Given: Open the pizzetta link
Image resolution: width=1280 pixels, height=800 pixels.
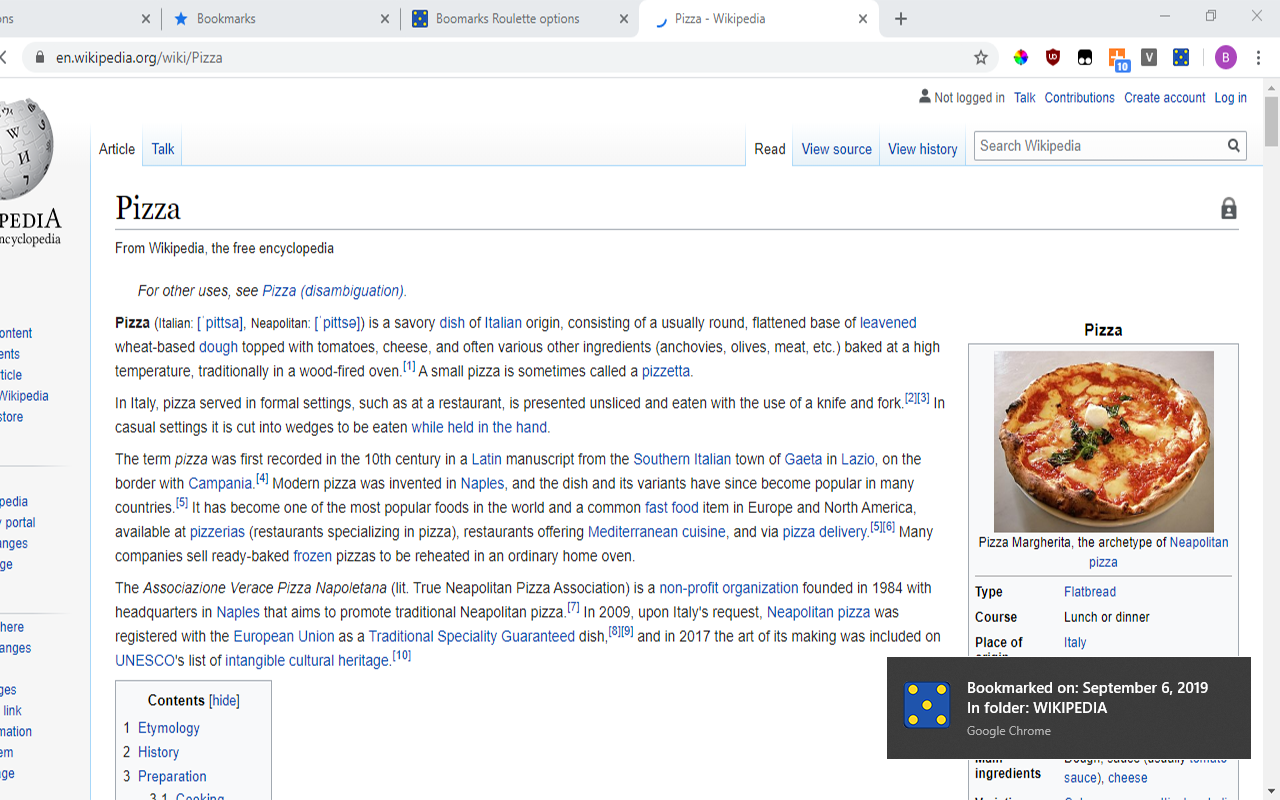Looking at the screenshot, I should point(666,371).
